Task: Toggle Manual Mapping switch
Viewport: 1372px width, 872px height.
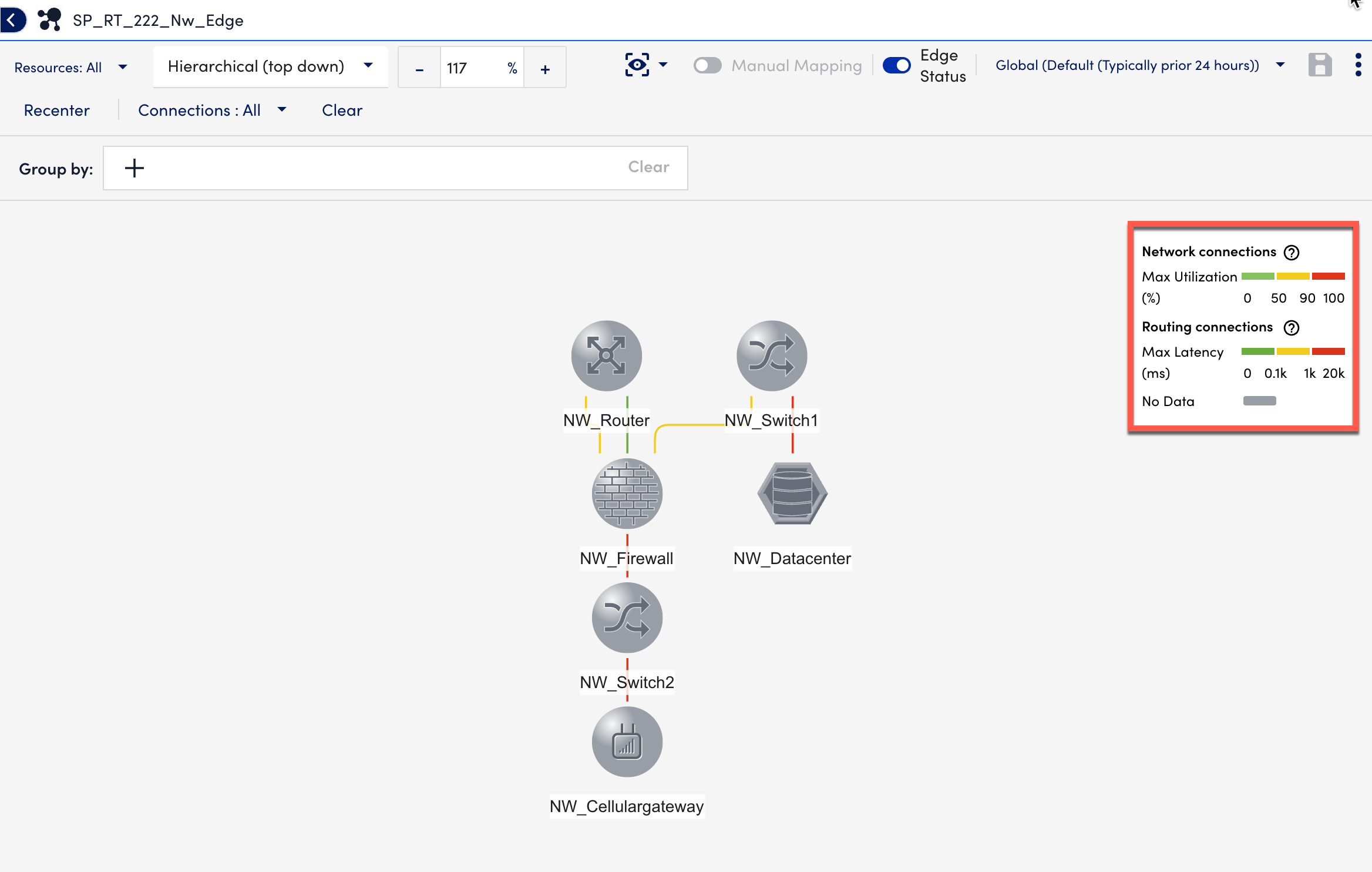Action: pyautogui.click(x=707, y=65)
